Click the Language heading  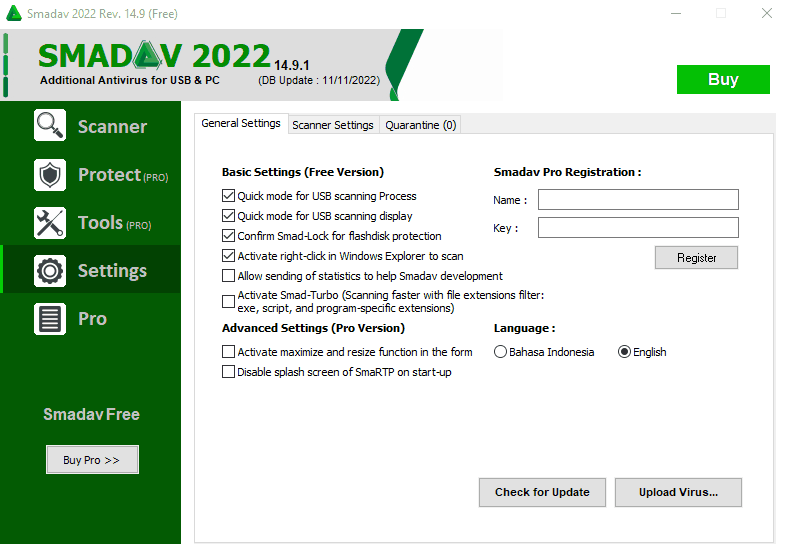524,329
